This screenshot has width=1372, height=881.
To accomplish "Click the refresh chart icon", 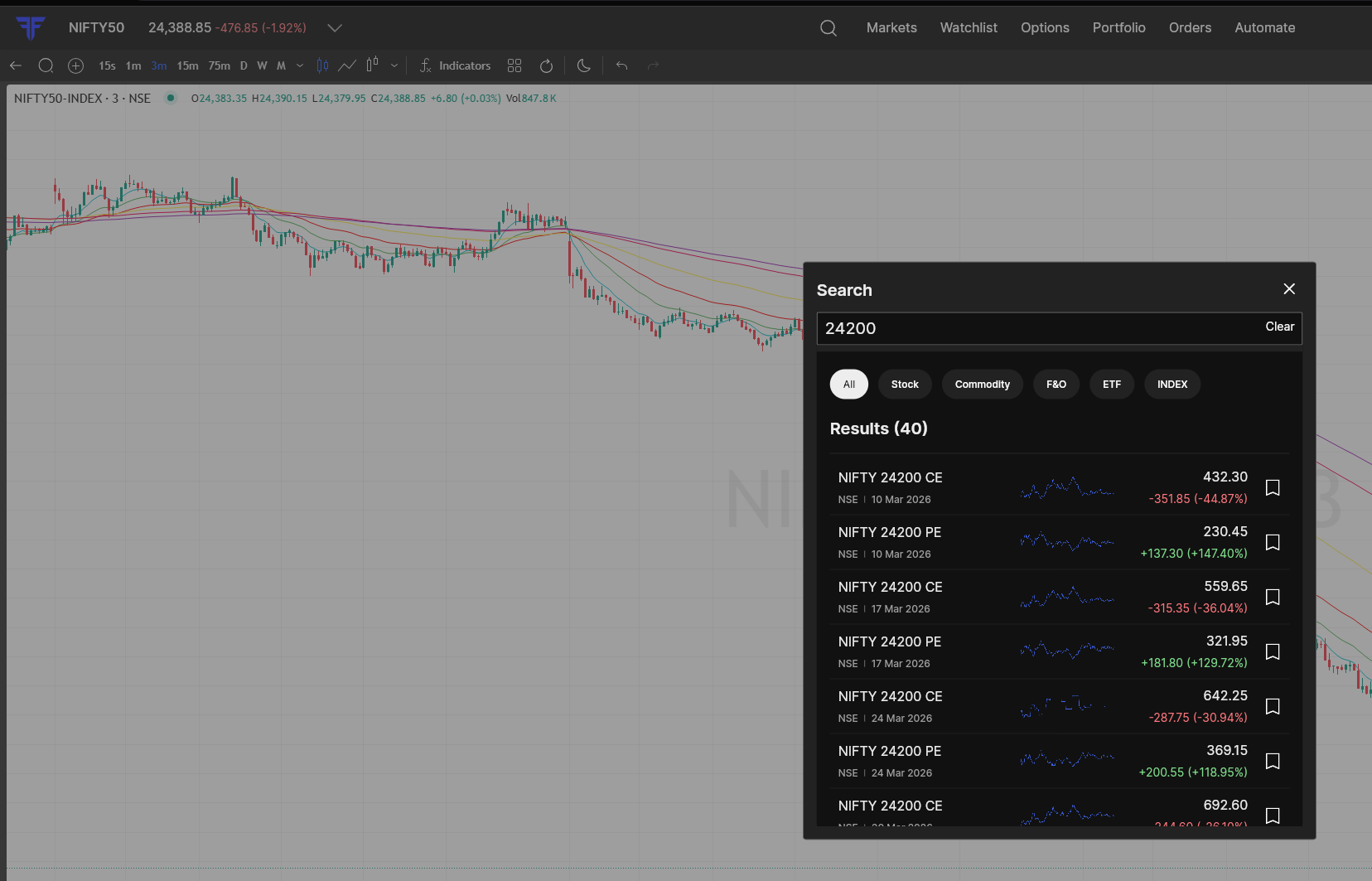I will click(546, 65).
